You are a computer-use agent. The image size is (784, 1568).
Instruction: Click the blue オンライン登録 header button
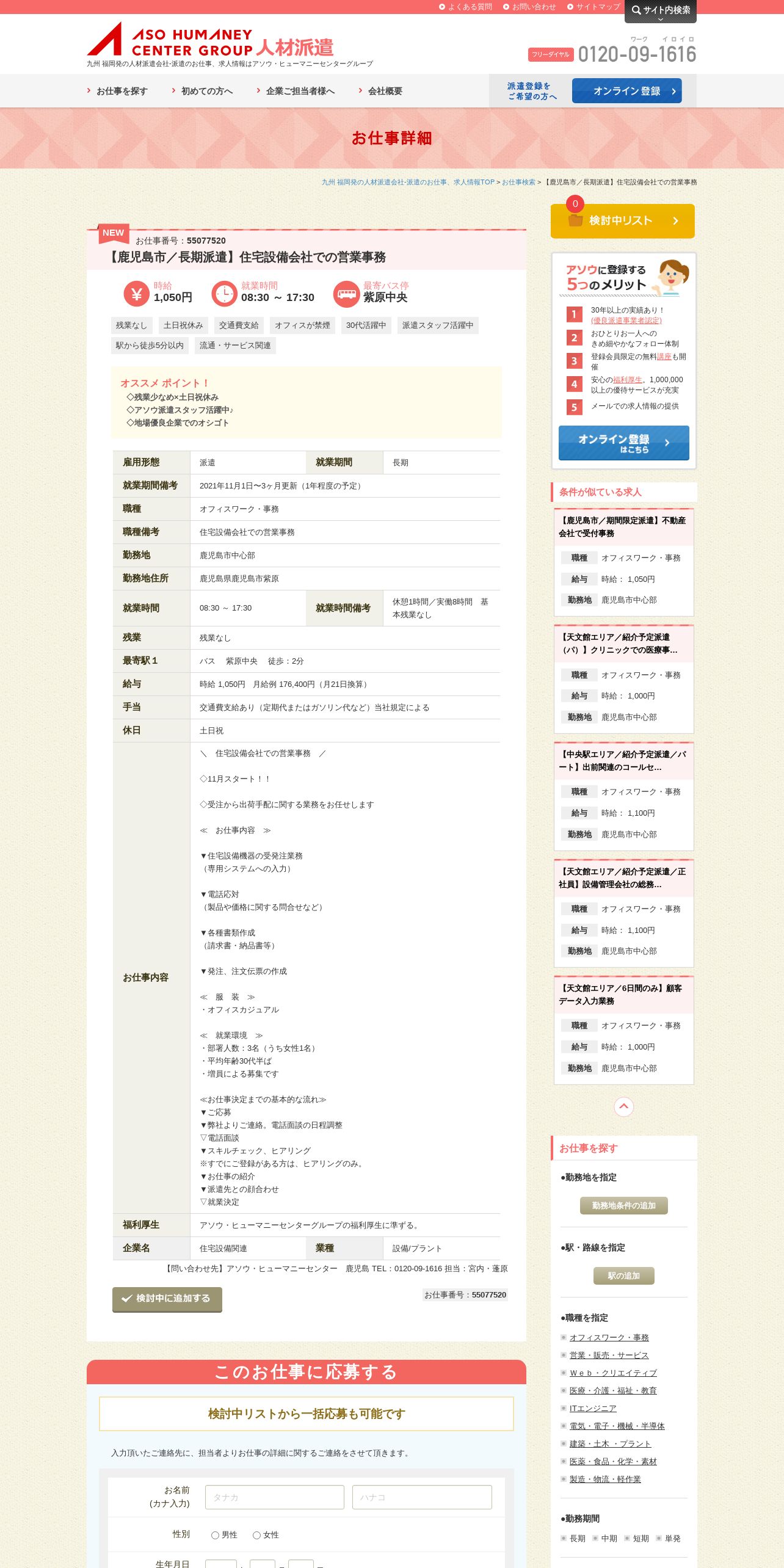[627, 91]
